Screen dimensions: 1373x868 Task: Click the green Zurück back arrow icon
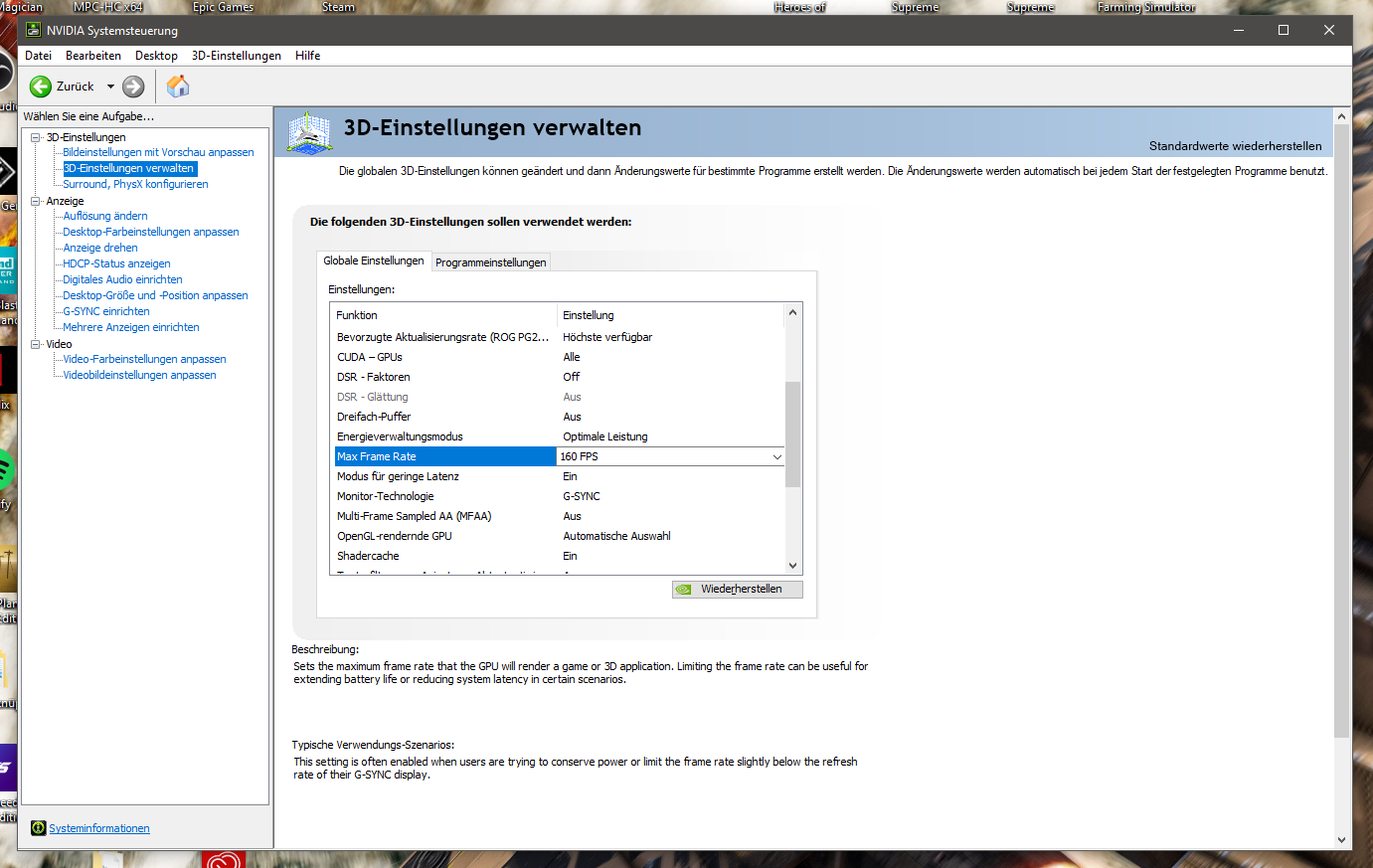coord(41,87)
